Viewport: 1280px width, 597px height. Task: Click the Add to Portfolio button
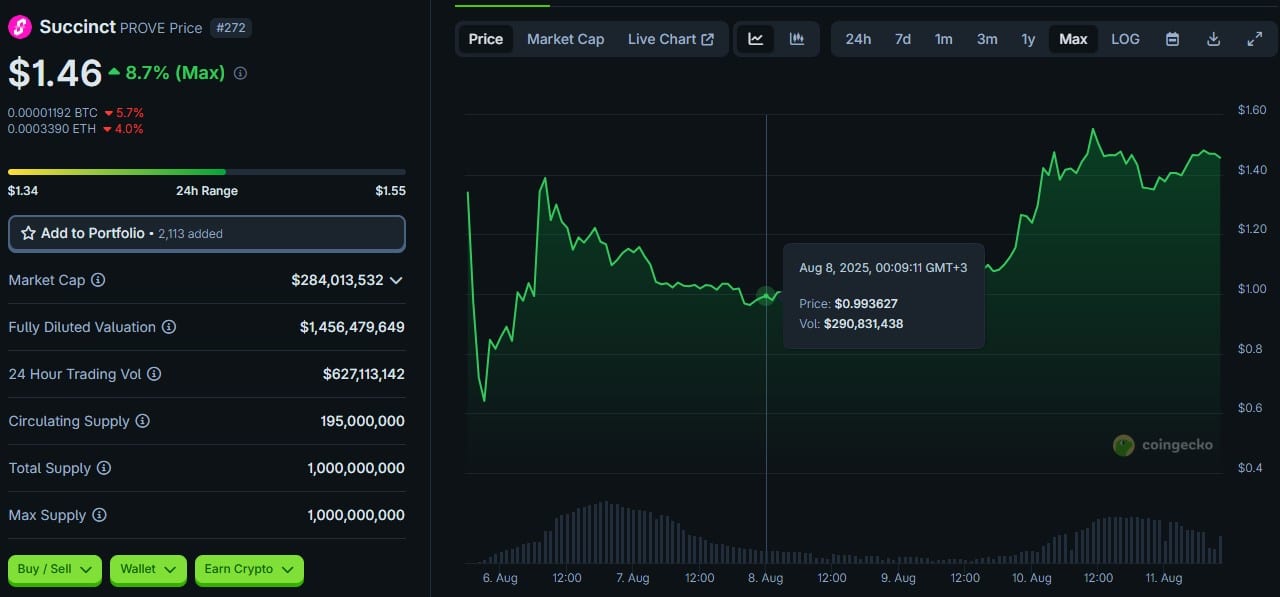tap(206, 233)
